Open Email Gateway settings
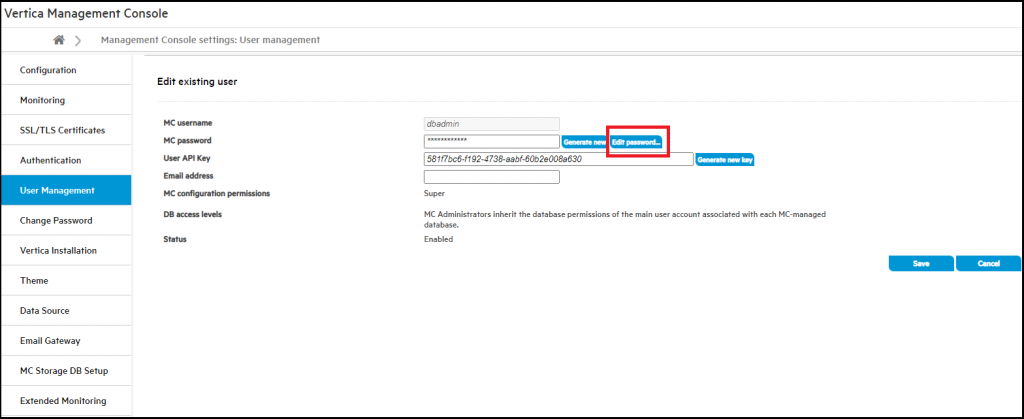1024x419 pixels. (66, 341)
